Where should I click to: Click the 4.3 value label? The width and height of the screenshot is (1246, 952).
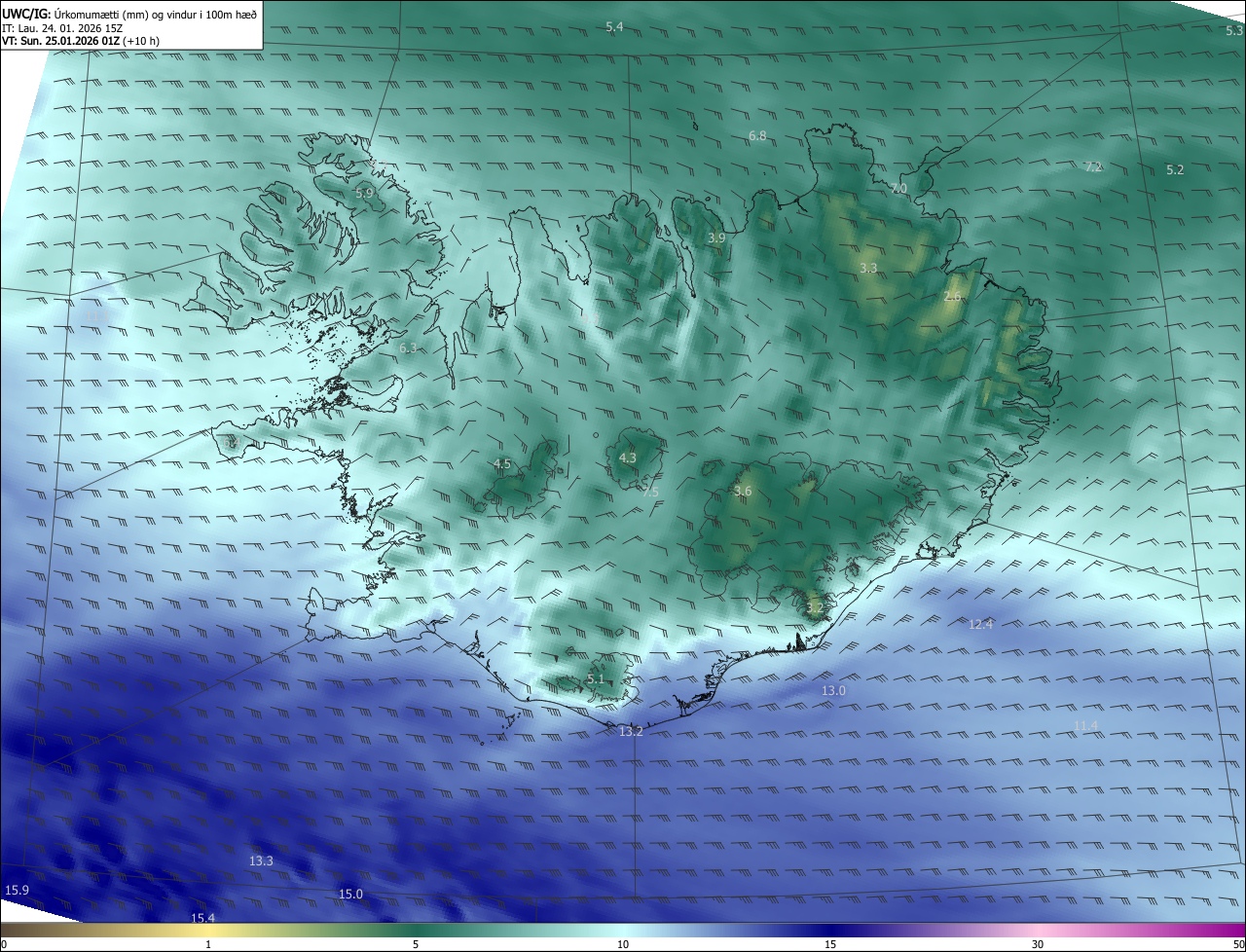(x=628, y=458)
